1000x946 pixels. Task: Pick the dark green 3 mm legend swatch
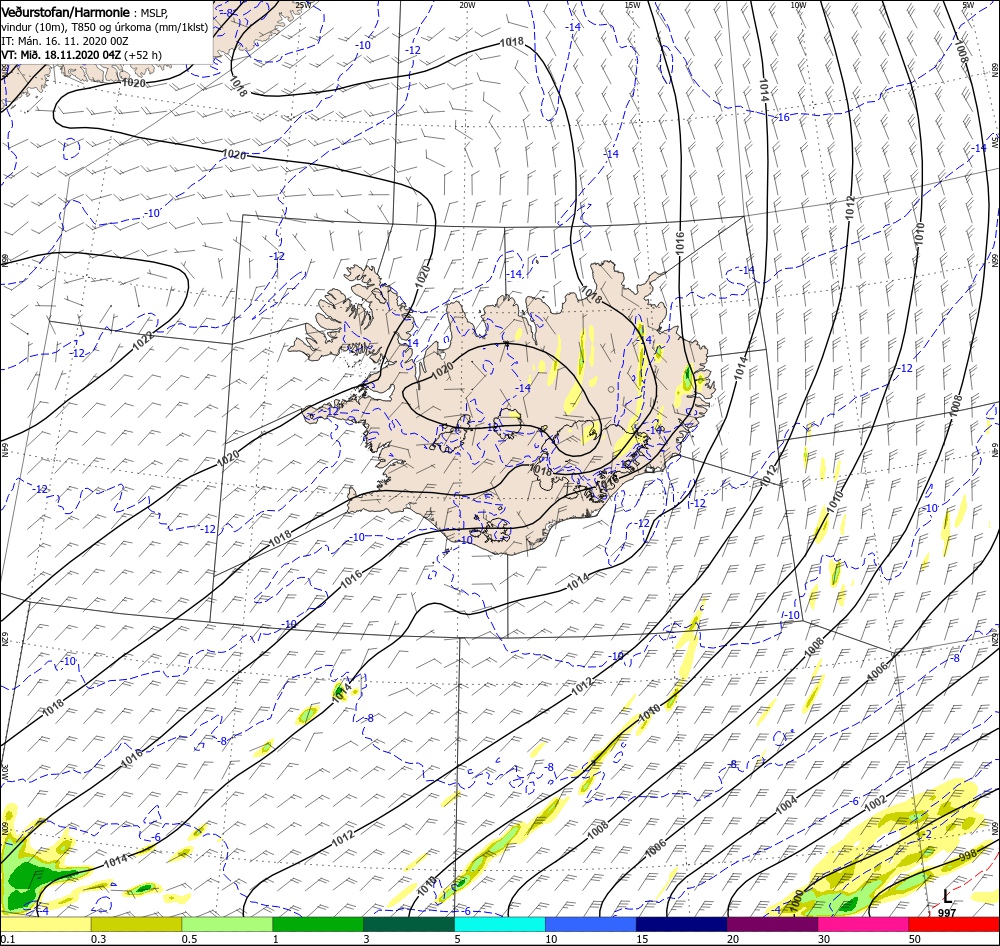(x=409, y=924)
